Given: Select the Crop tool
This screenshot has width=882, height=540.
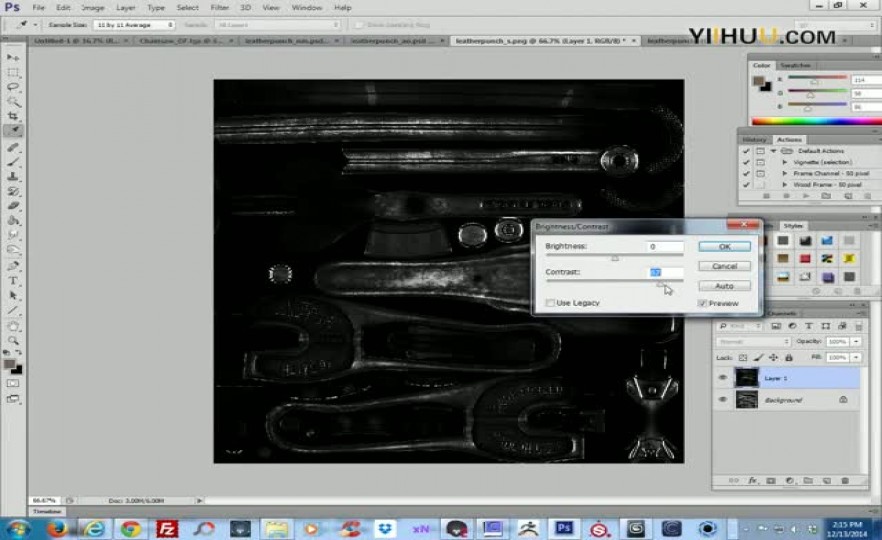Looking at the screenshot, I should click(13, 116).
